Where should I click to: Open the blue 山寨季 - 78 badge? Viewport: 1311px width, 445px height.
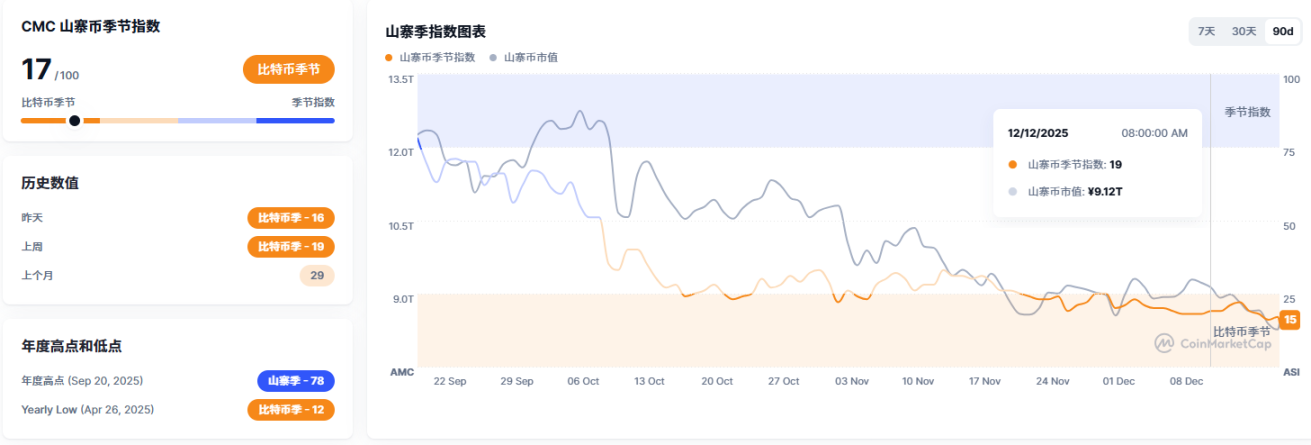point(296,381)
